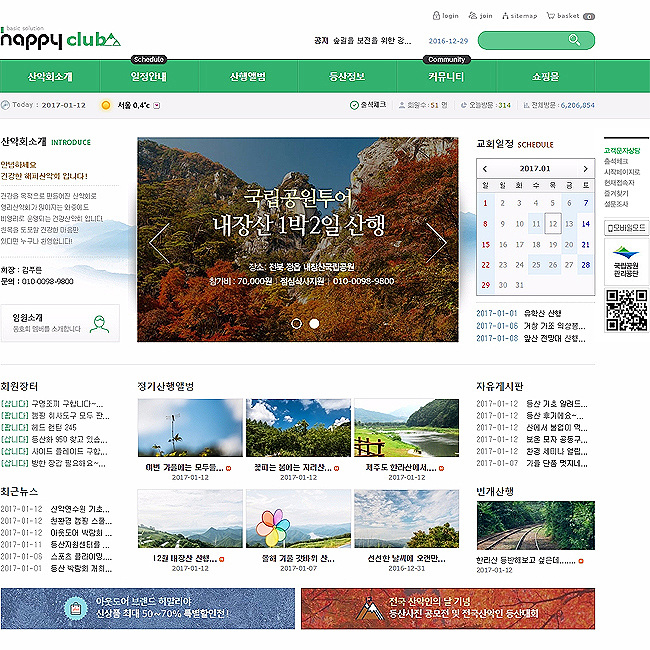Click the 출석체크 check mark
650x650 pixels.
pos(354,105)
